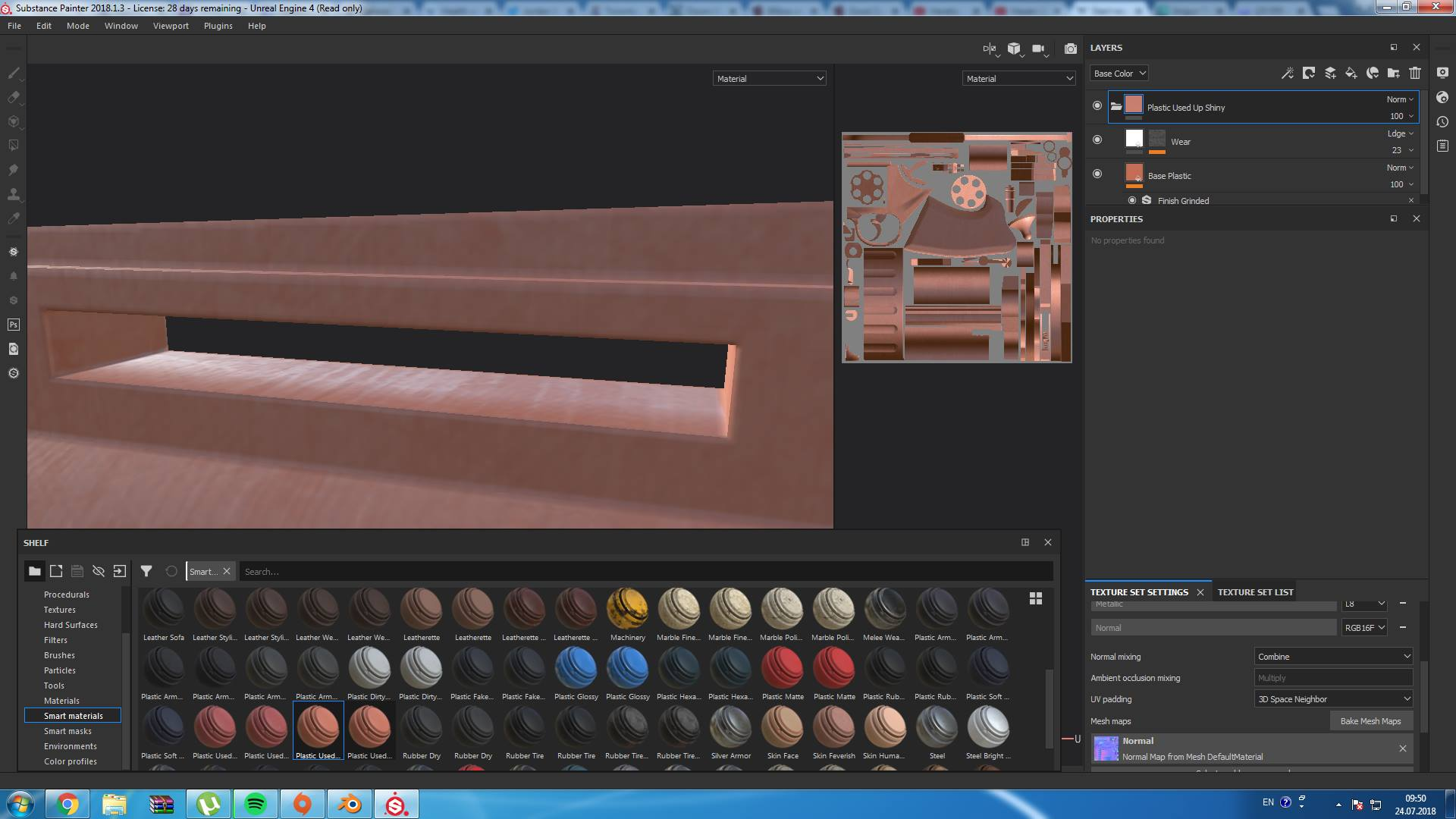The height and width of the screenshot is (819, 1456).
Task: Add a fill layer in Layers panel
Action: click(1351, 73)
